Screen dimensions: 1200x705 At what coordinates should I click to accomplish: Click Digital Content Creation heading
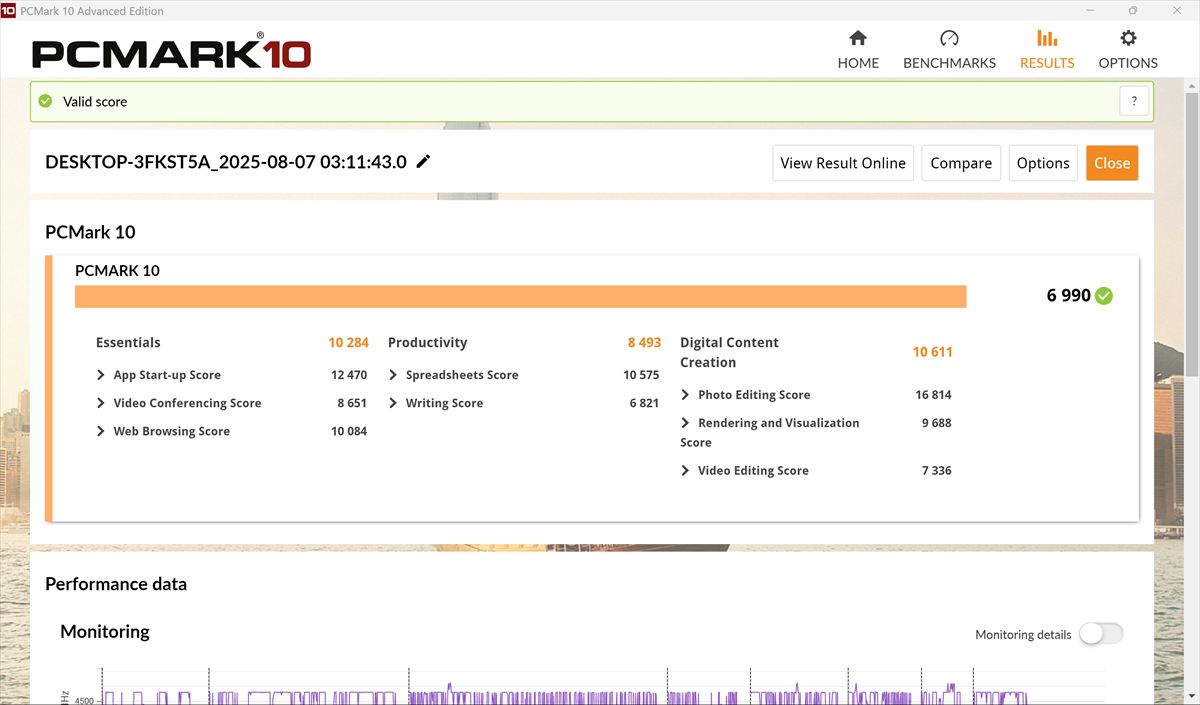[729, 352]
